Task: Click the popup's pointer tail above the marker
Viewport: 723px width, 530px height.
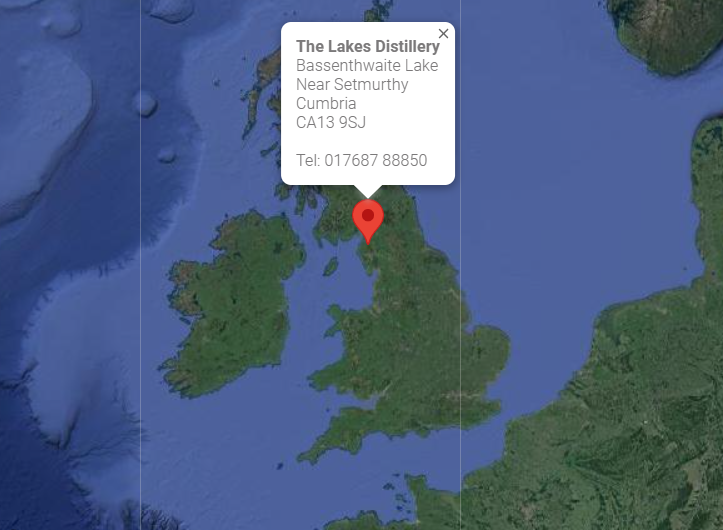Action: [x=368, y=191]
